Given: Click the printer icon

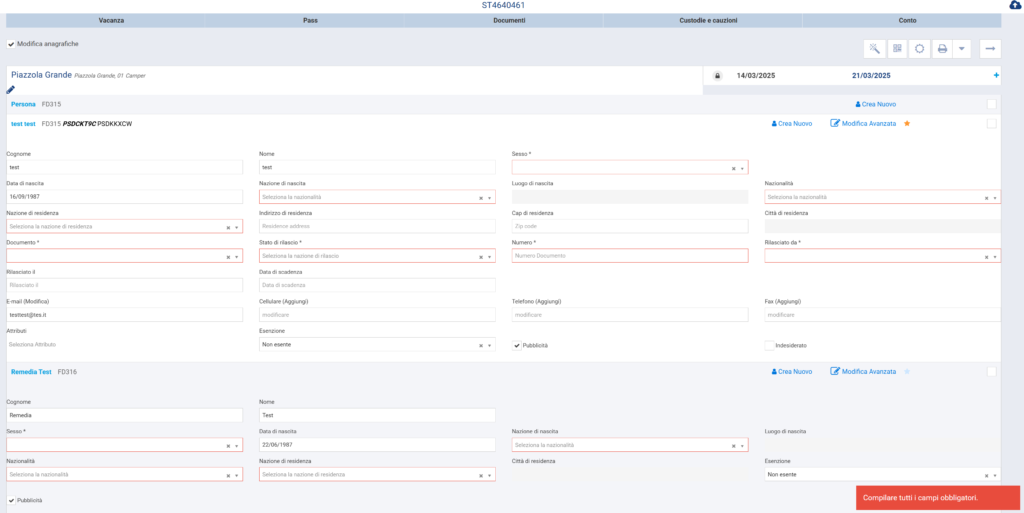Looking at the screenshot, I should (x=941, y=48).
